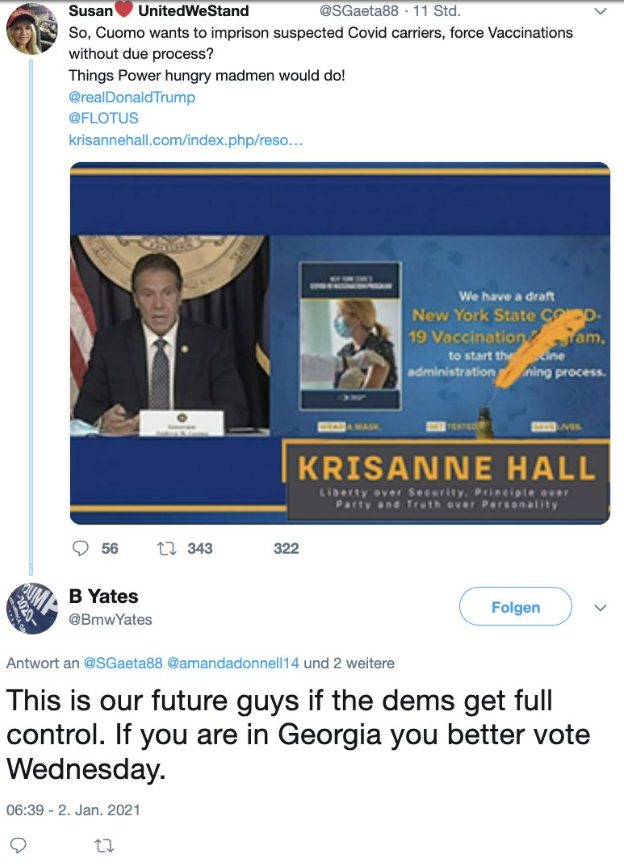The width and height of the screenshot is (624, 868).
Task: Click the @amandadonnell14 mention
Action: tap(233, 663)
